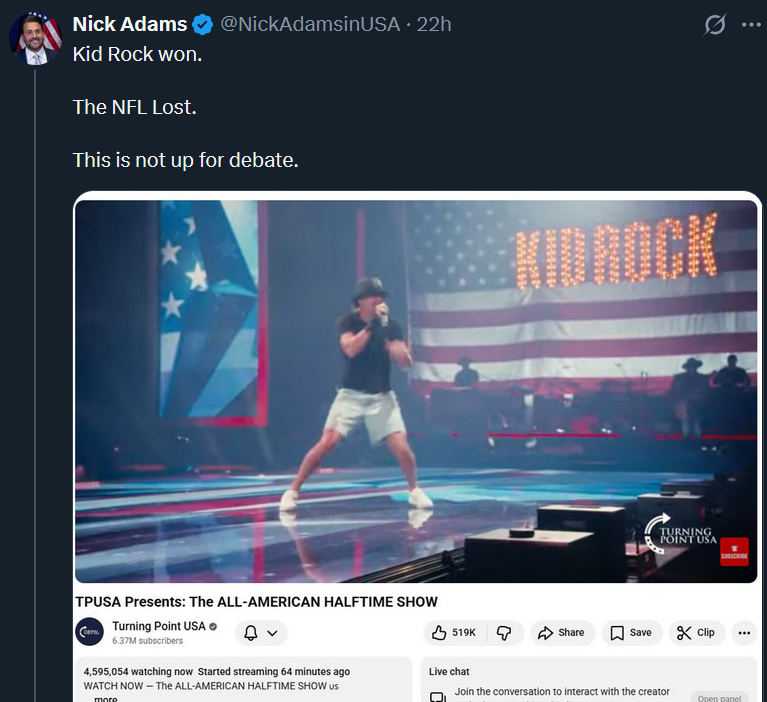
Task: Open the tweet's three-dot more menu
Action: point(751,25)
